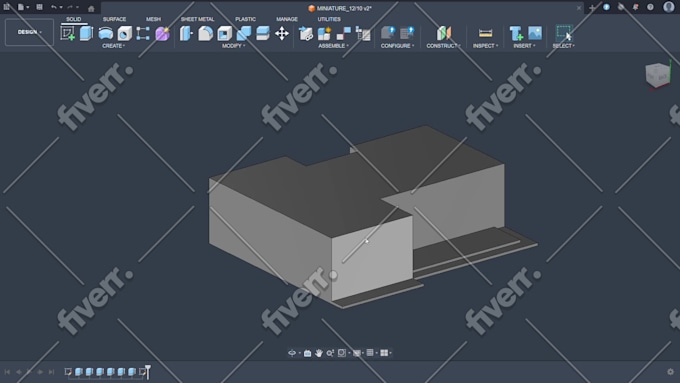The image size is (680, 383).
Task: Select the Extrude tool
Action: pyautogui.click(x=86, y=33)
